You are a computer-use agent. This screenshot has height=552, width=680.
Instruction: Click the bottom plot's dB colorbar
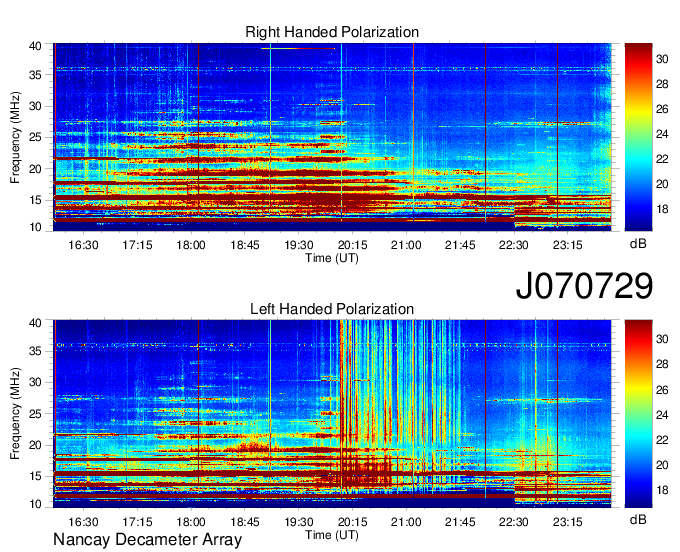pos(638,414)
